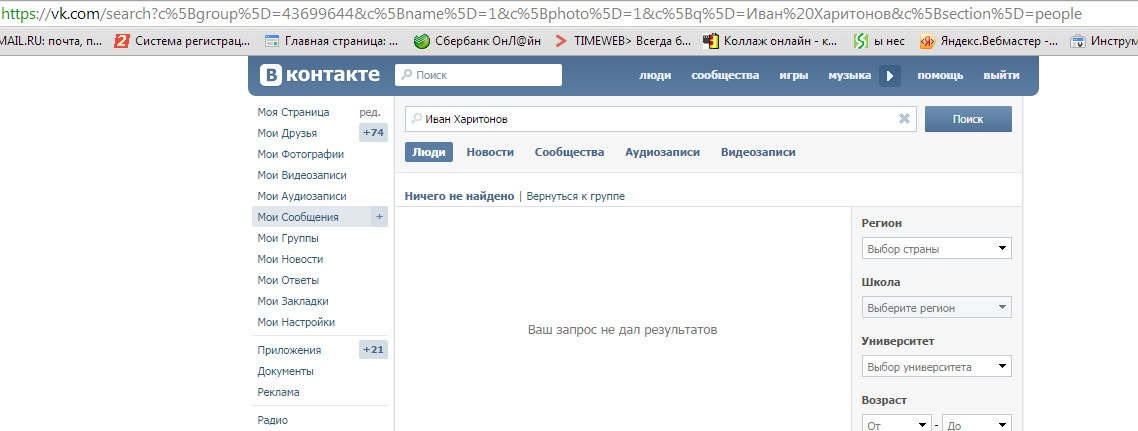Open Мои Ответы in sidebar
This screenshot has width=1138, height=431.
click(x=288, y=280)
